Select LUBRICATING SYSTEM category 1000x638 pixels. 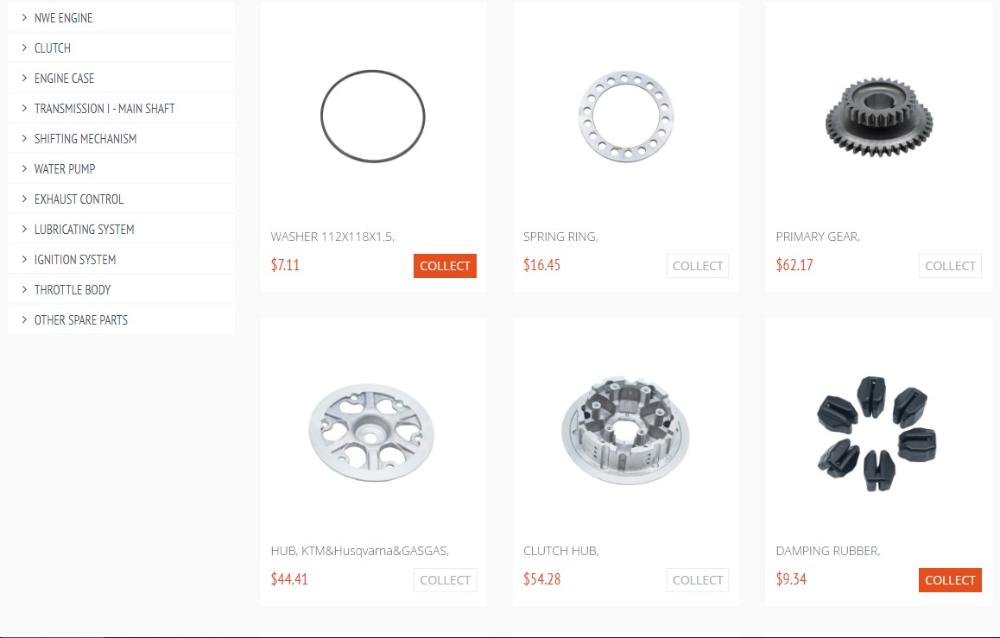[84, 229]
